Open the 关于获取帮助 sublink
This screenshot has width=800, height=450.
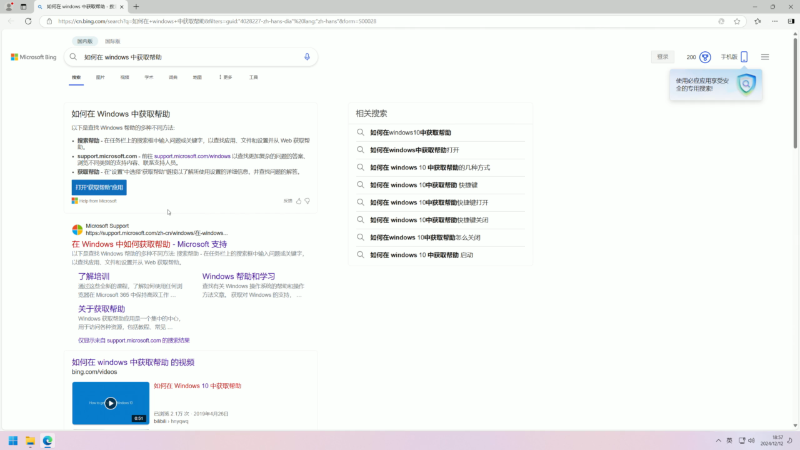[x=101, y=309]
